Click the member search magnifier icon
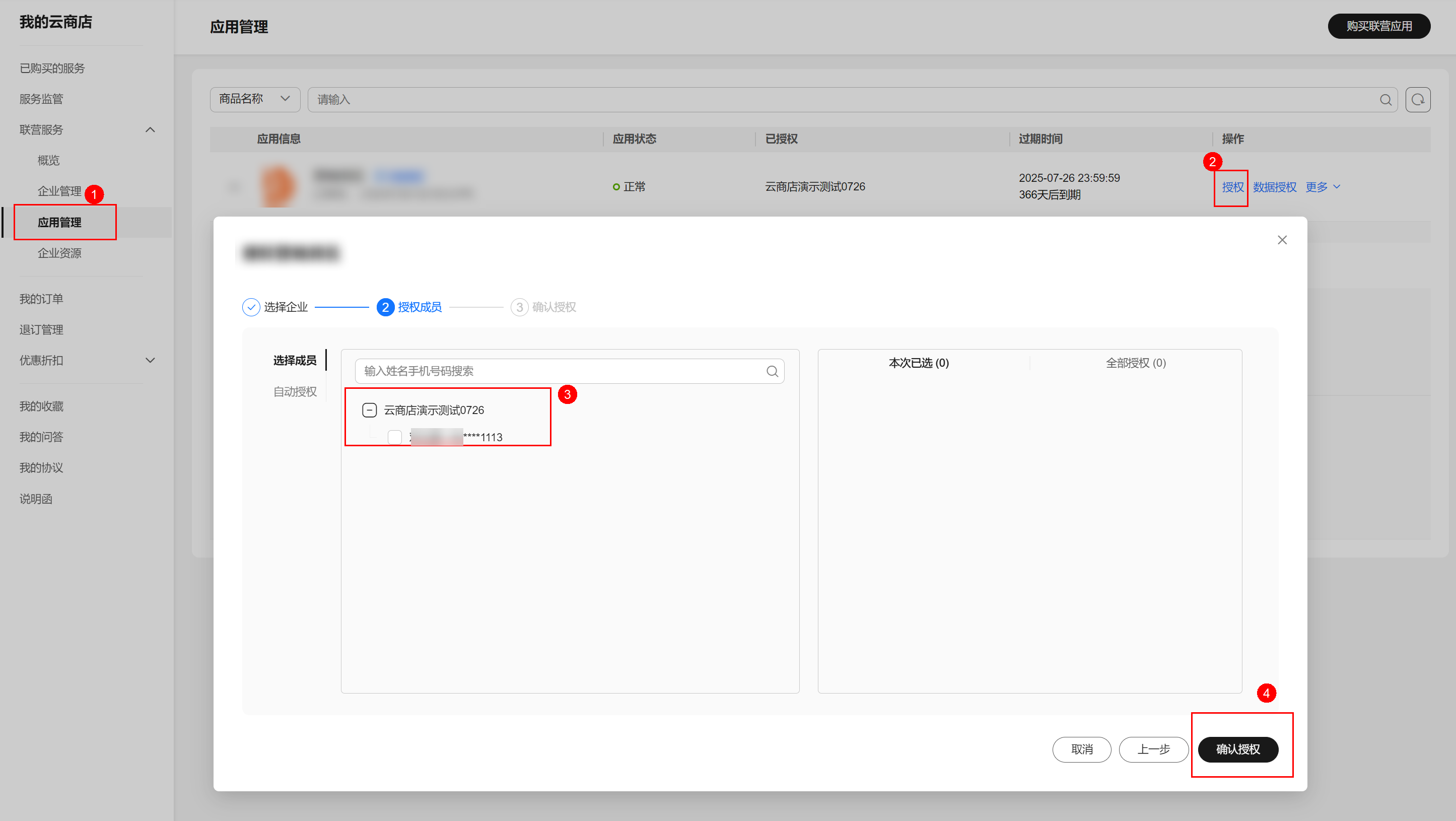Image resolution: width=1456 pixels, height=821 pixels. click(x=772, y=372)
